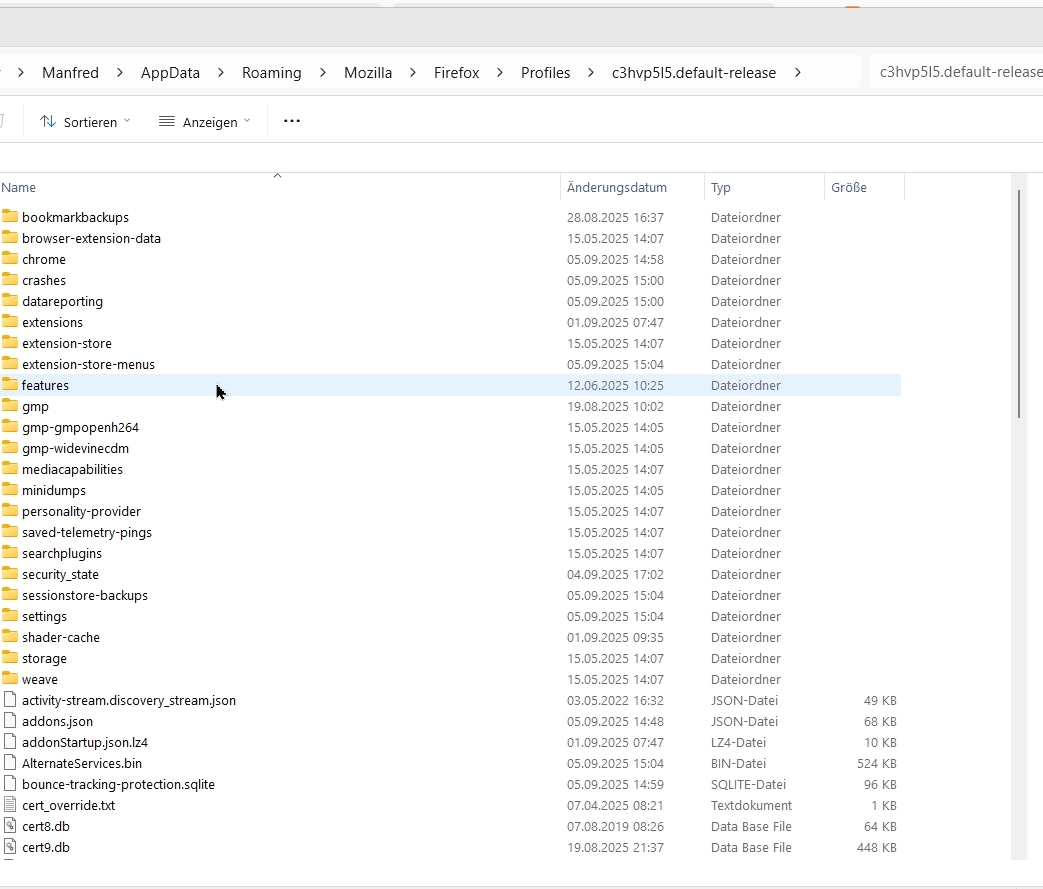Screen dimensions: 1043x889
Task: Click the cert9.db database file icon
Action: (10, 847)
